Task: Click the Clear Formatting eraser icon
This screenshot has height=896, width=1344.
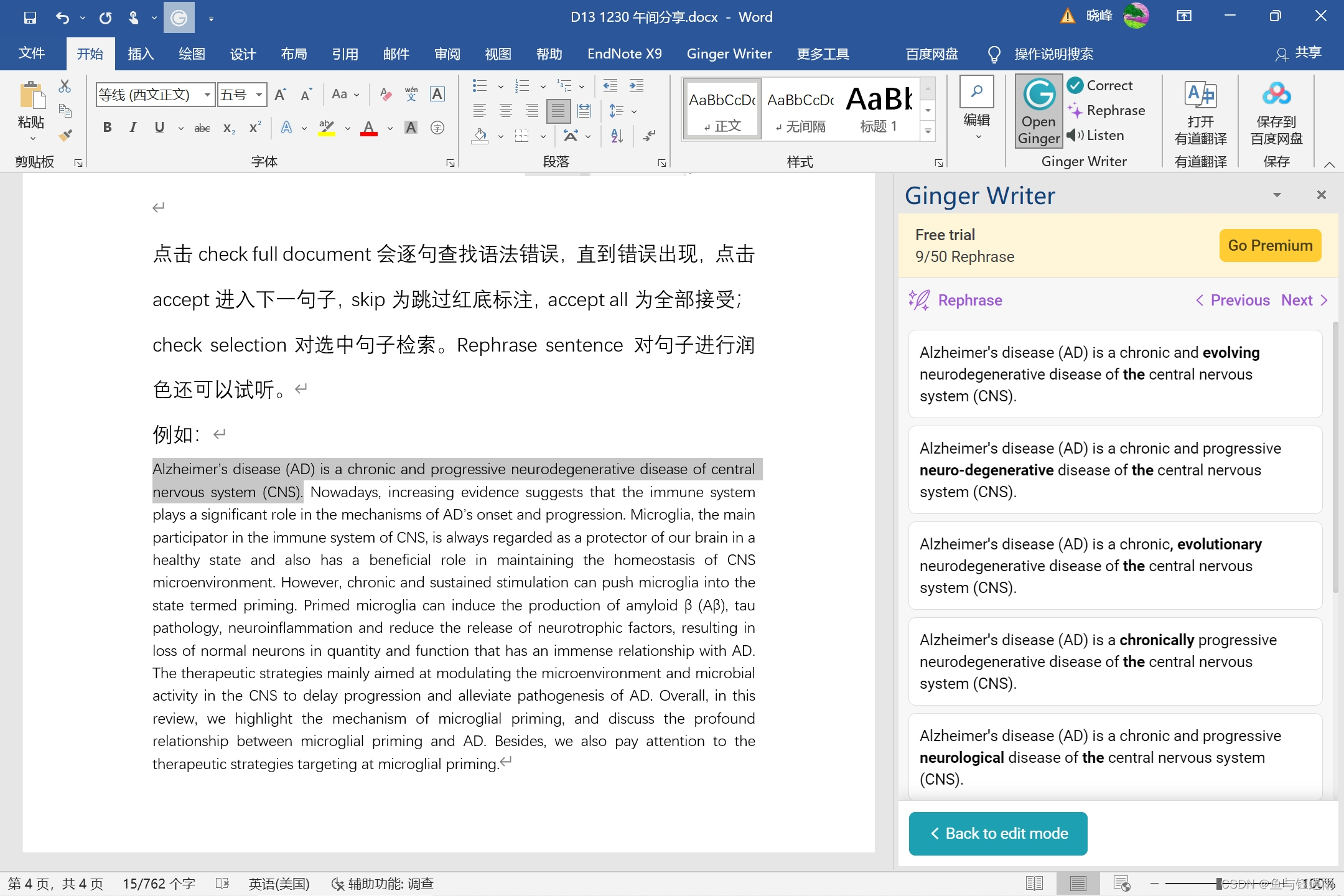Action: (x=385, y=95)
